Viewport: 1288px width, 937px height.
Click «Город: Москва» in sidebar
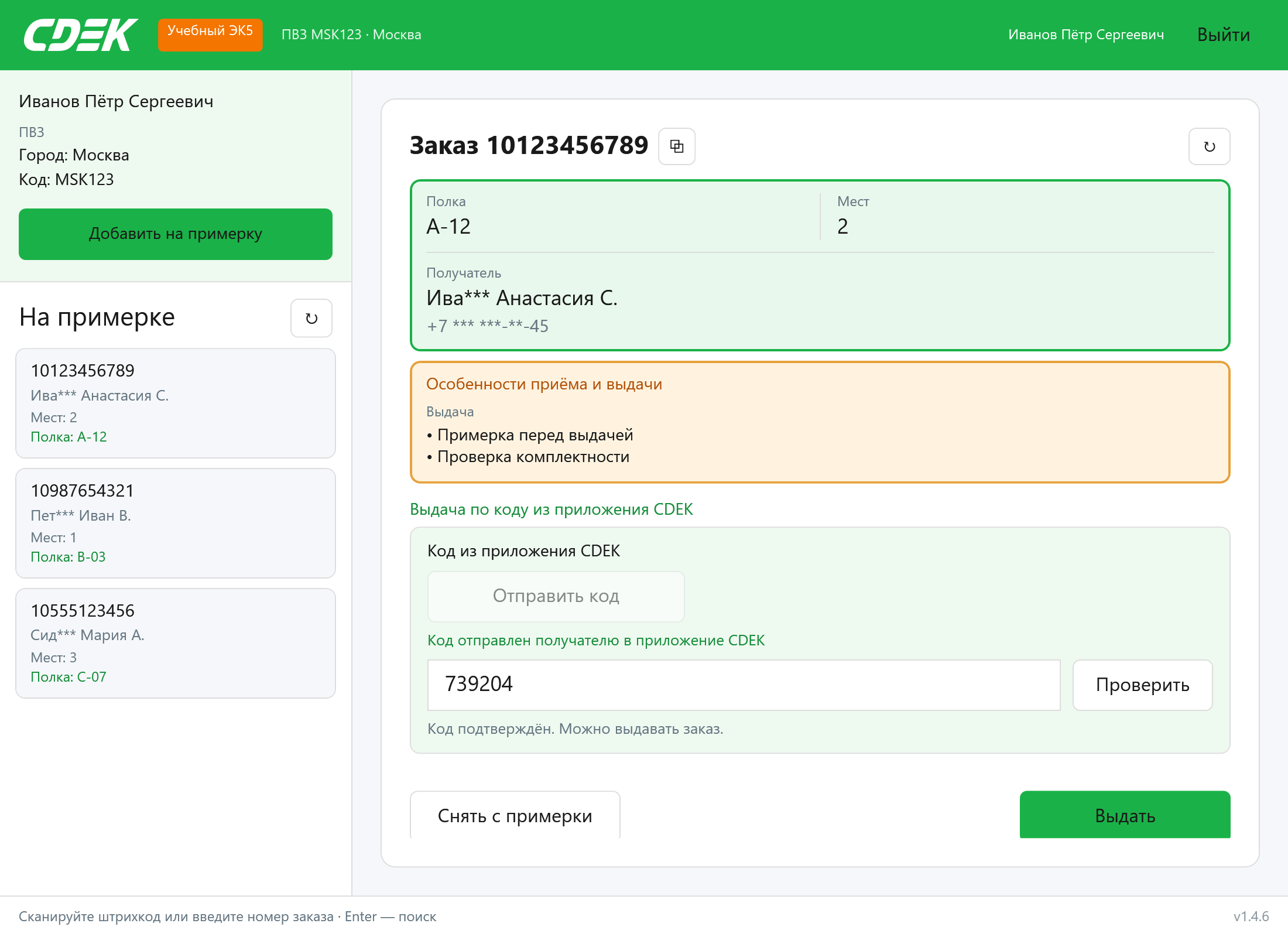pos(74,155)
